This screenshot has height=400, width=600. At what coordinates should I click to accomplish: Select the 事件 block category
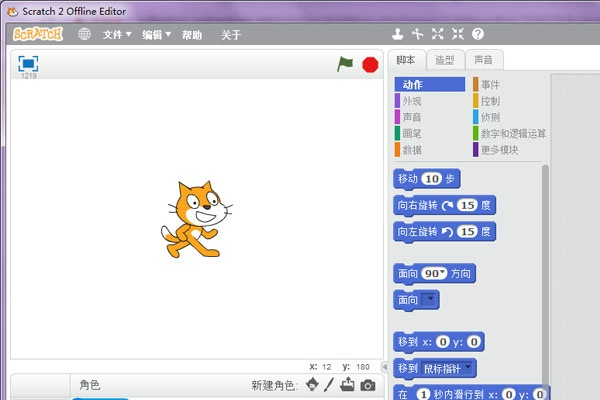tap(490, 85)
